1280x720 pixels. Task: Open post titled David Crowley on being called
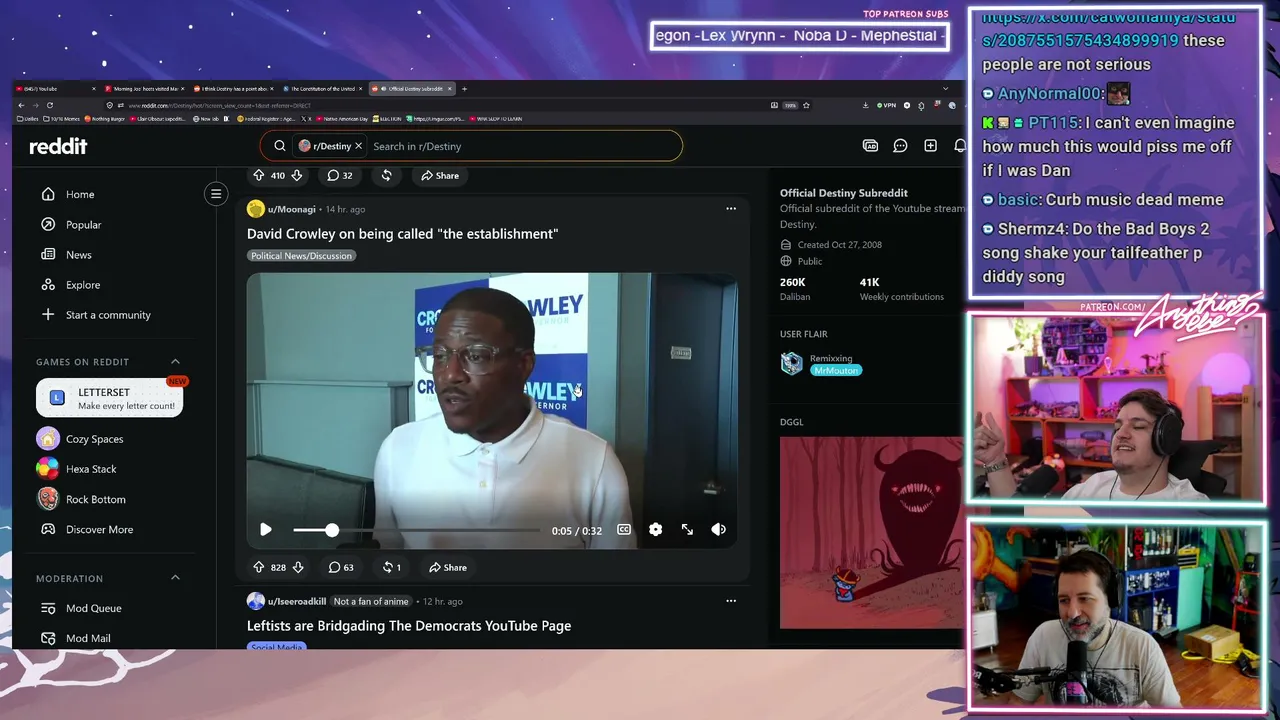[x=402, y=234]
